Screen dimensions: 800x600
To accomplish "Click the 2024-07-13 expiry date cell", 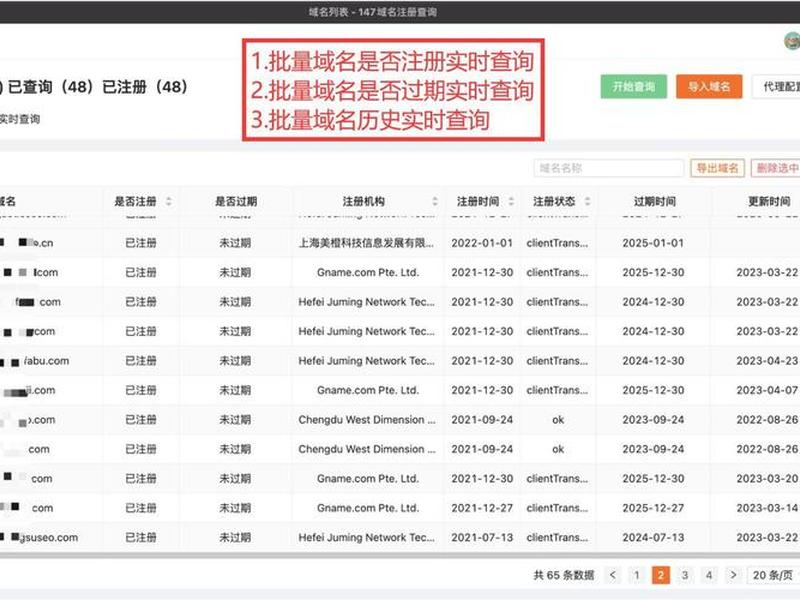I will coord(653,537).
